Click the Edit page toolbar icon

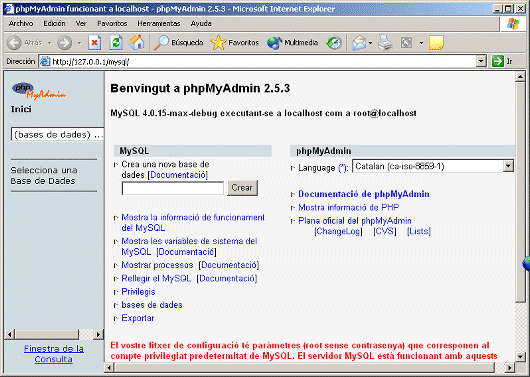coord(406,43)
